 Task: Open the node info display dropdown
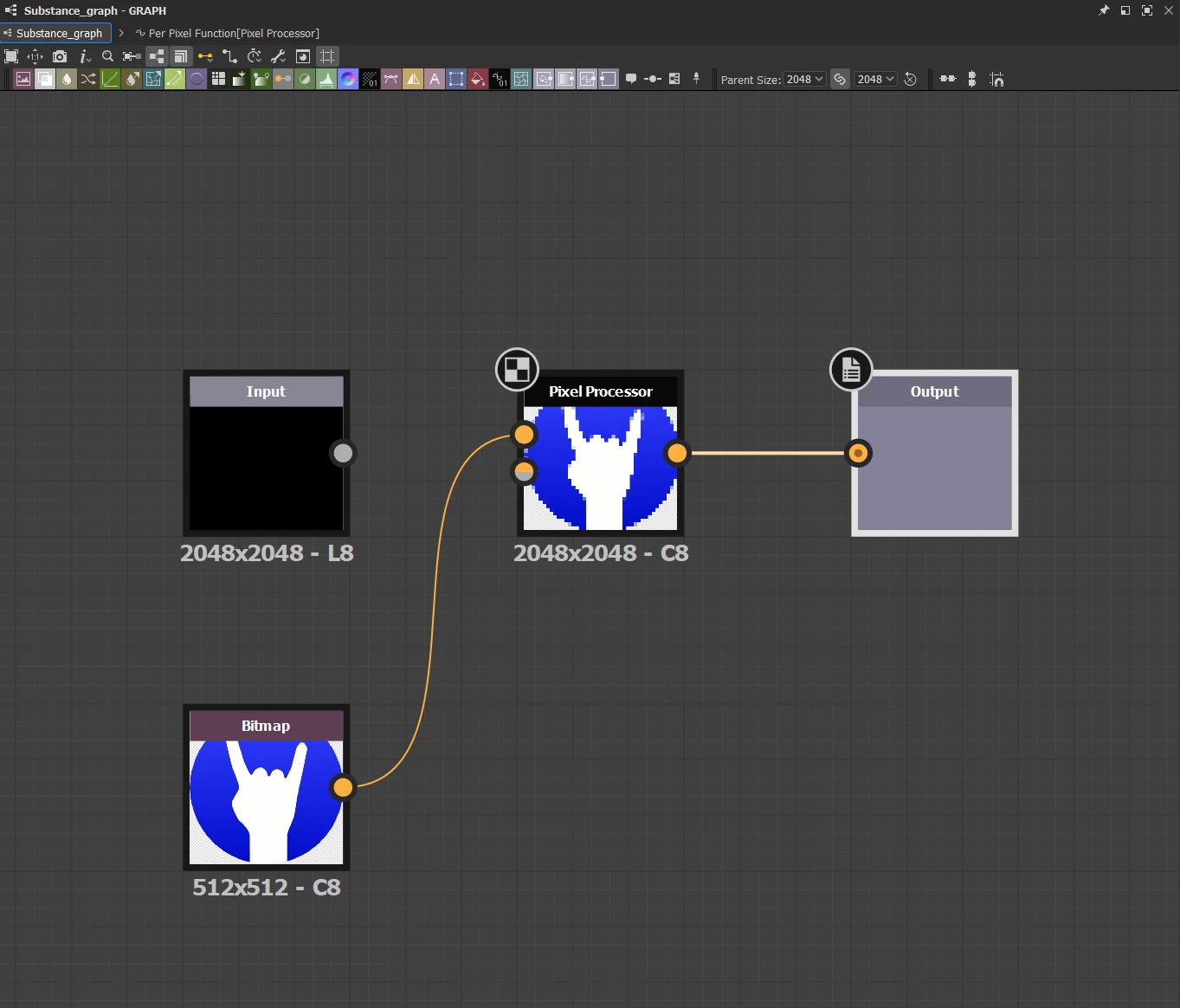coord(84,56)
